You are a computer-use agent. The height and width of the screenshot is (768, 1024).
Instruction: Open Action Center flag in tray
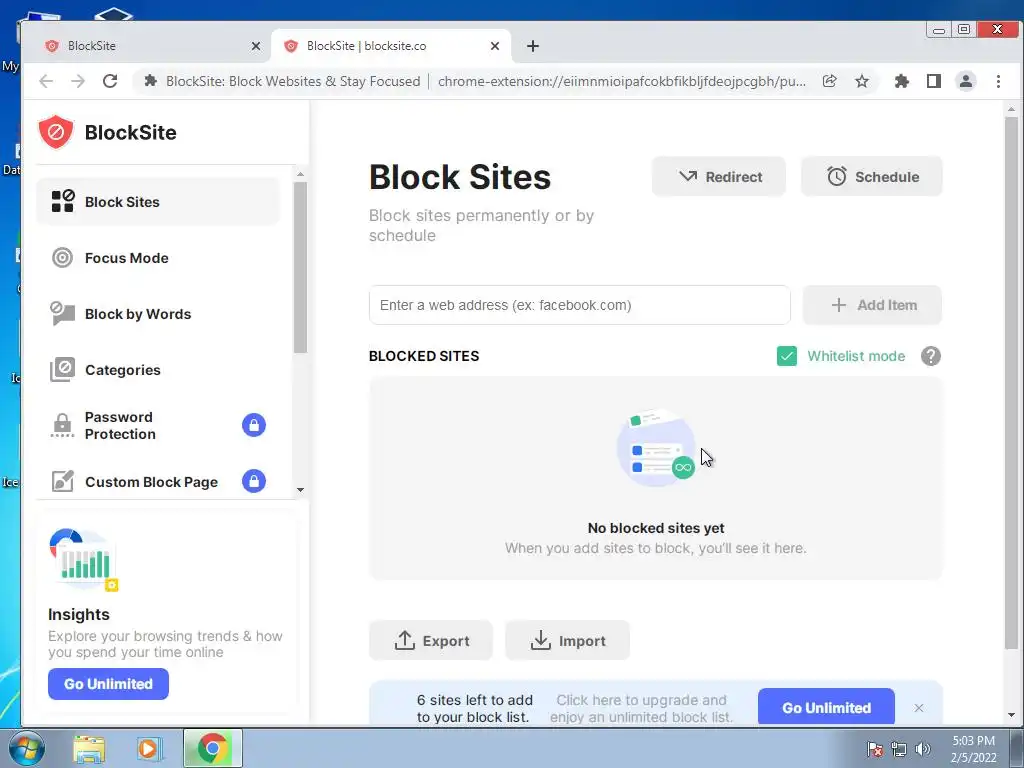coord(875,749)
